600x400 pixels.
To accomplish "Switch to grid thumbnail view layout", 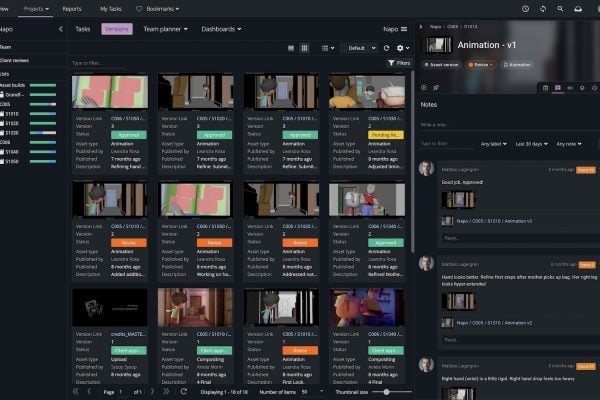I will 304,47.
